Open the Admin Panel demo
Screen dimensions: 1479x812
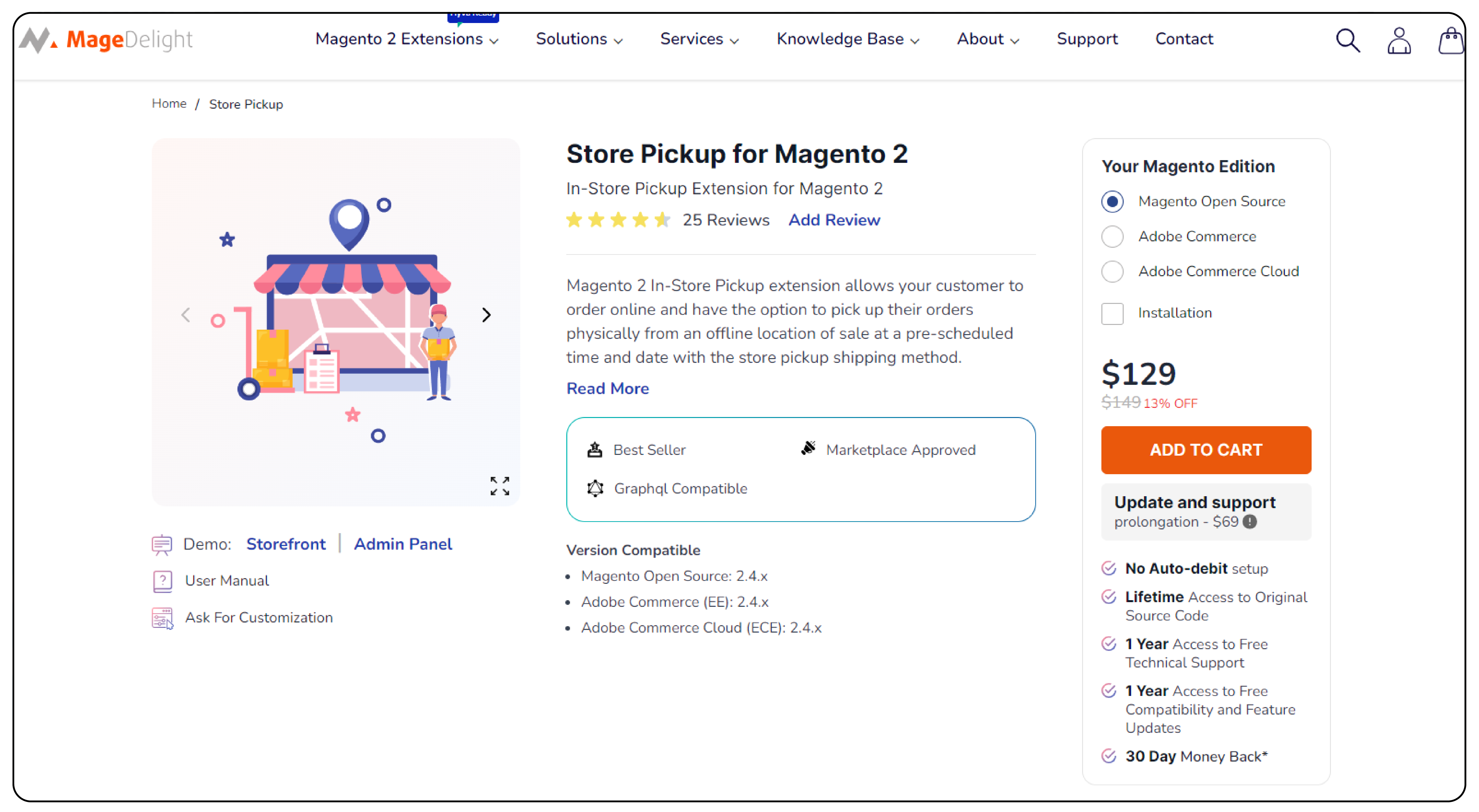click(403, 544)
